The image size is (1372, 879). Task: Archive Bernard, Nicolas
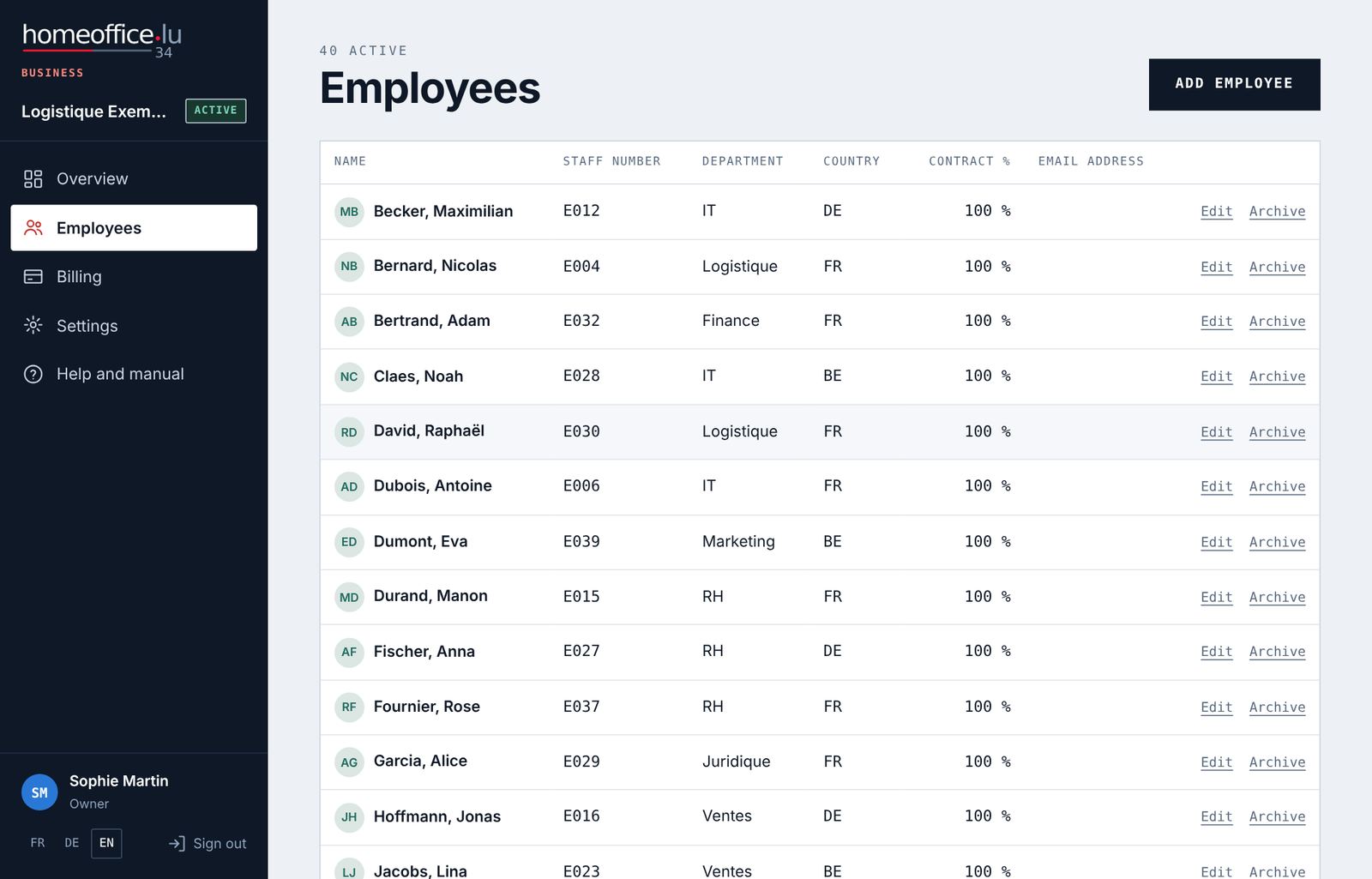pyautogui.click(x=1277, y=267)
